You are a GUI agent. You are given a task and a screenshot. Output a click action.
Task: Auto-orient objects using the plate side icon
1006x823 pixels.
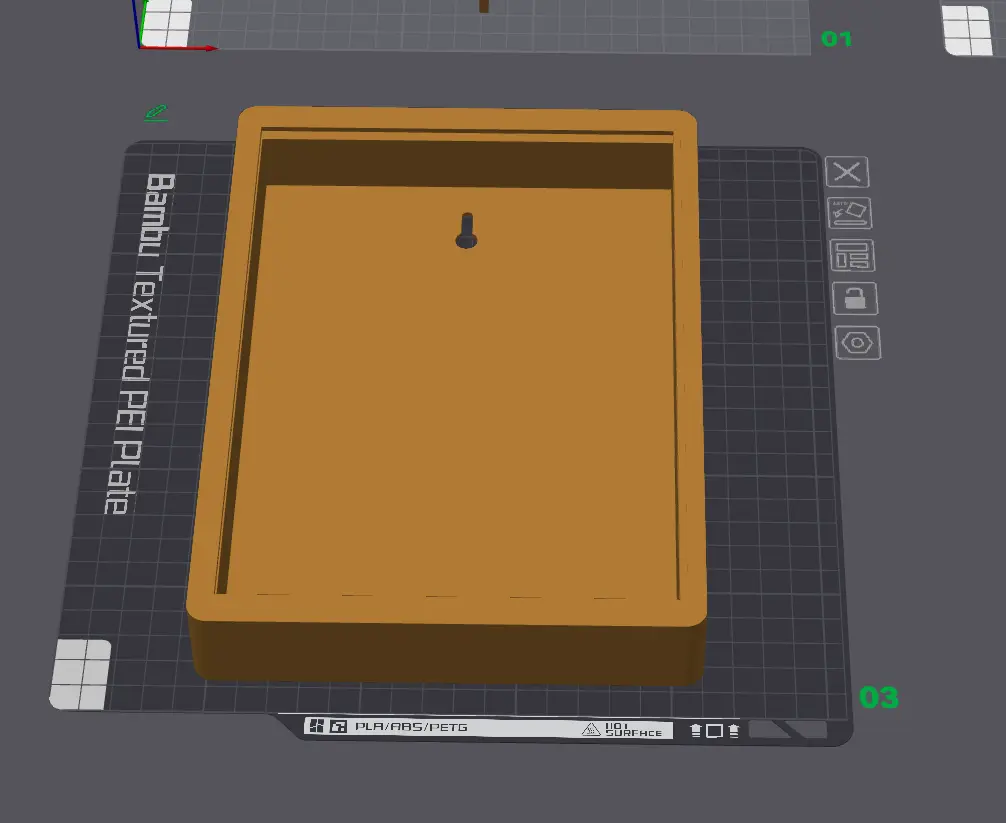click(850, 212)
